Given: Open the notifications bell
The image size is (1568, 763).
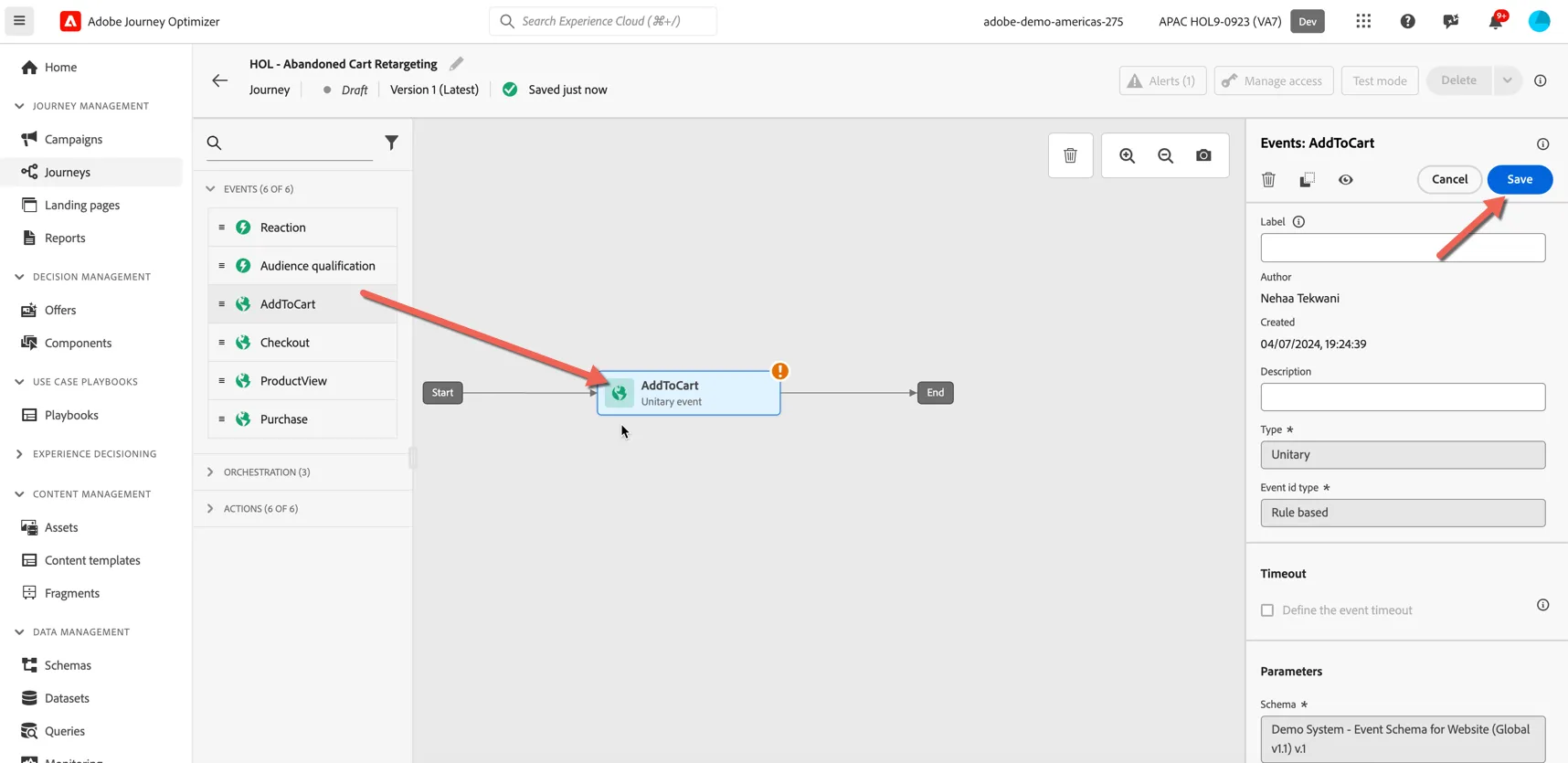Looking at the screenshot, I should click(x=1496, y=21).
